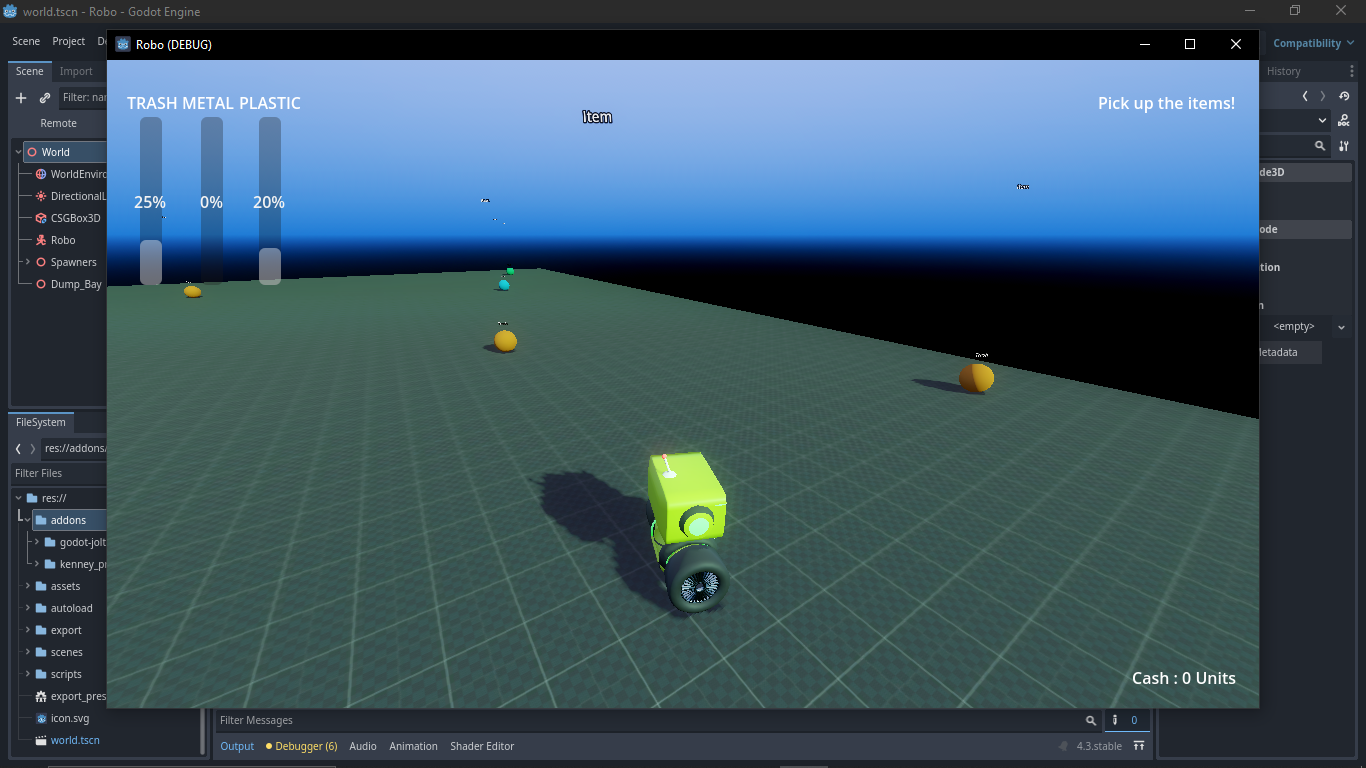Click the DirectionalLight sun icon

coord(41,196)
